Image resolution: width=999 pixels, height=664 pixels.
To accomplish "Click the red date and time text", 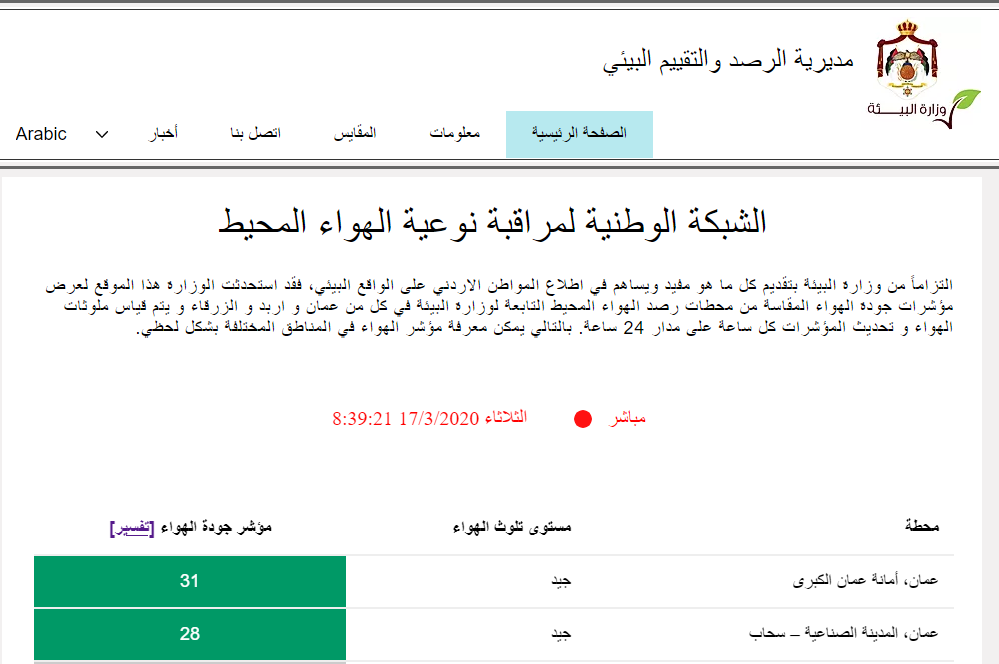I will pyautogui.click(x=429, y=419).
